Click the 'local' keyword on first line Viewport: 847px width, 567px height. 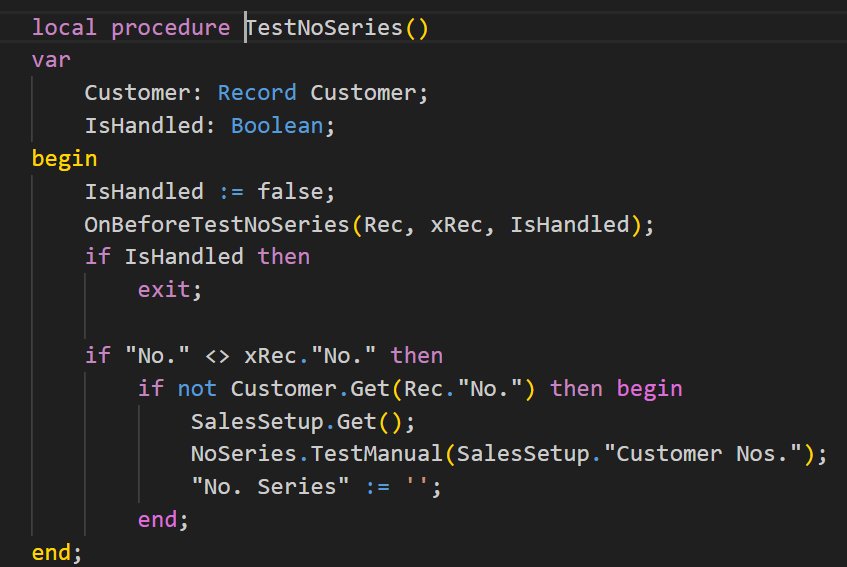click(x=65, y=27)
